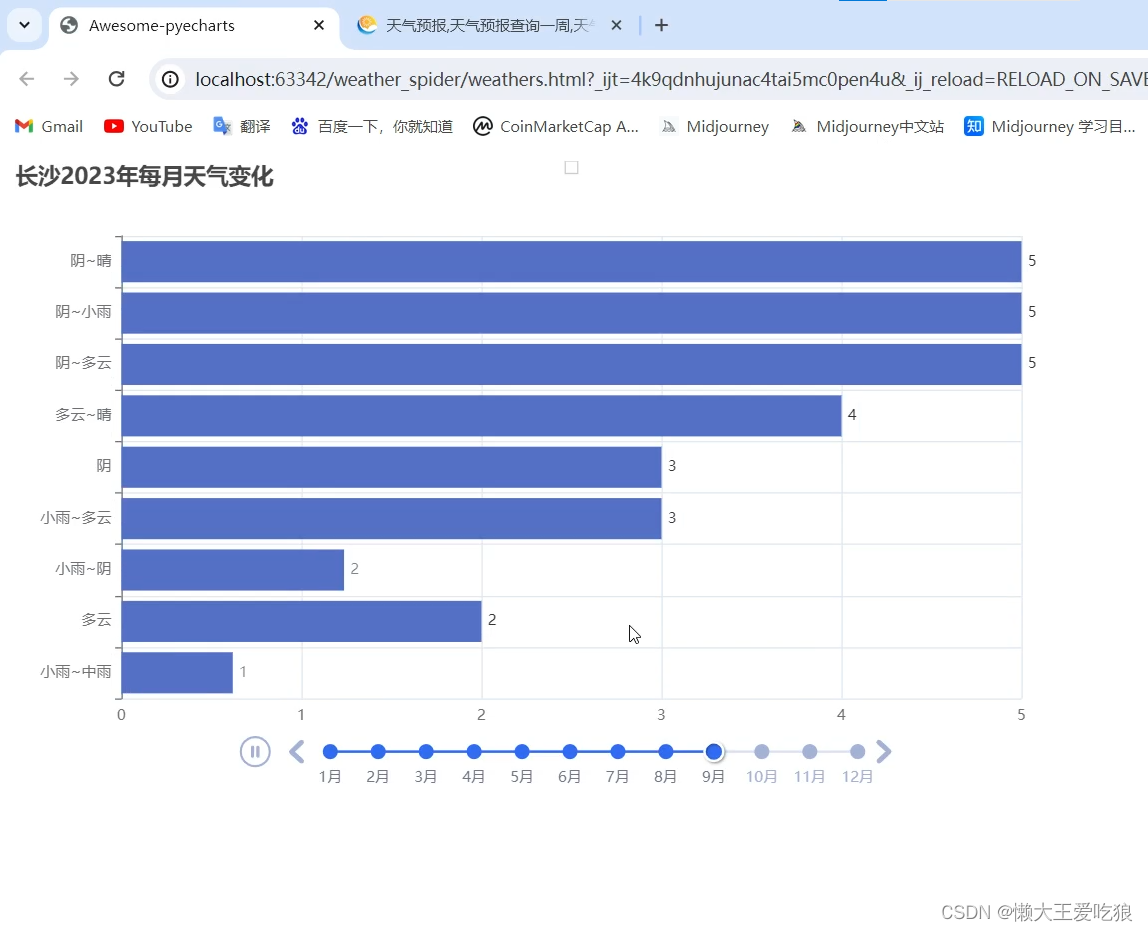Open the Midjourney中文站 bookmark
This screenshot has height=931, width=1148.
[x=868, y=127]
